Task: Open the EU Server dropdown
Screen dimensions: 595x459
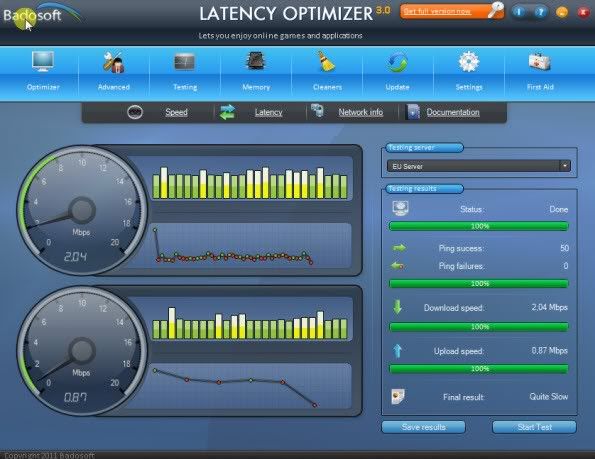Action: 479,166
